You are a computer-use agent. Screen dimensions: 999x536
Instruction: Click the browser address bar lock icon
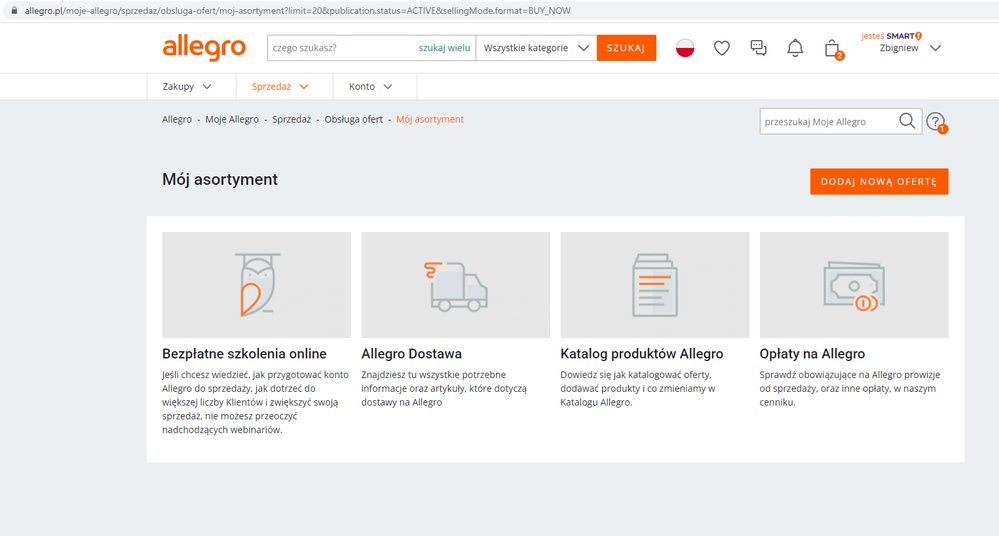pos(14,10)
